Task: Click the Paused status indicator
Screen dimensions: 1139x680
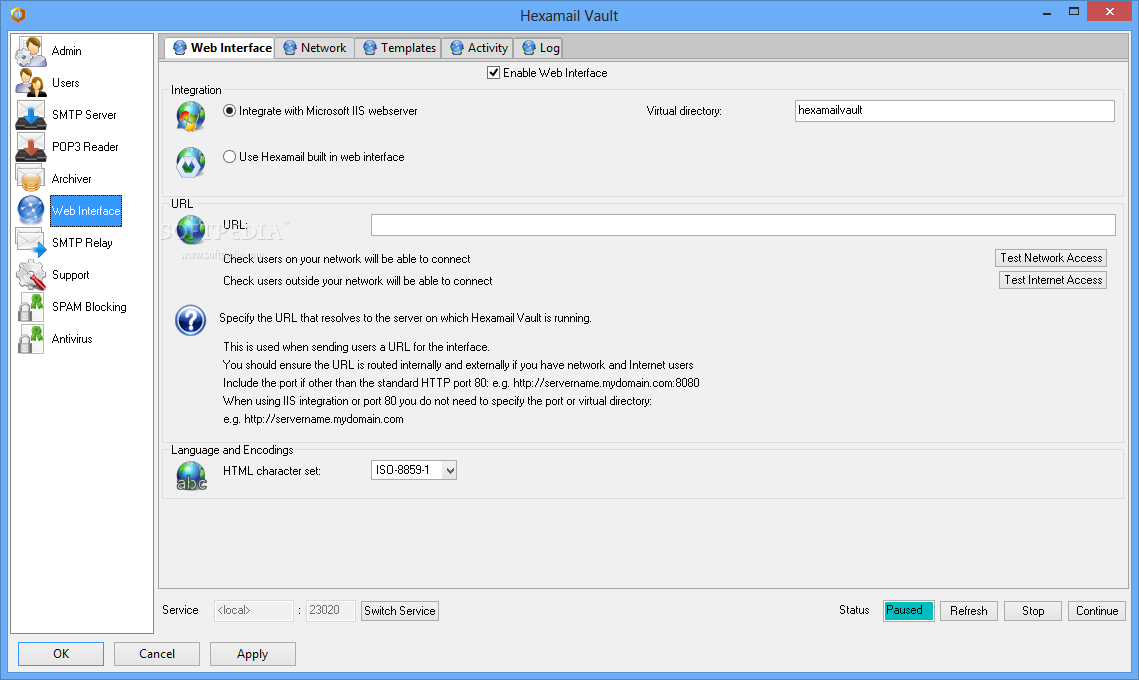Action: pos(909,611)
